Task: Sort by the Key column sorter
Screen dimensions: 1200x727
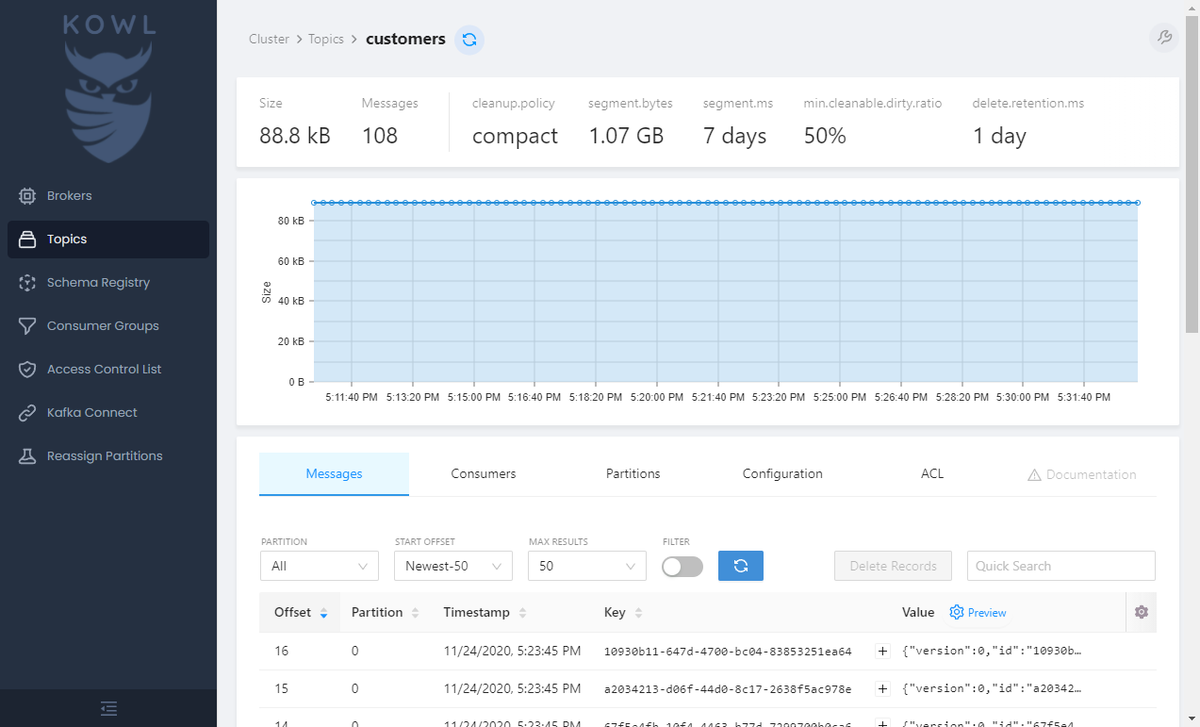Action: (639, 613)
